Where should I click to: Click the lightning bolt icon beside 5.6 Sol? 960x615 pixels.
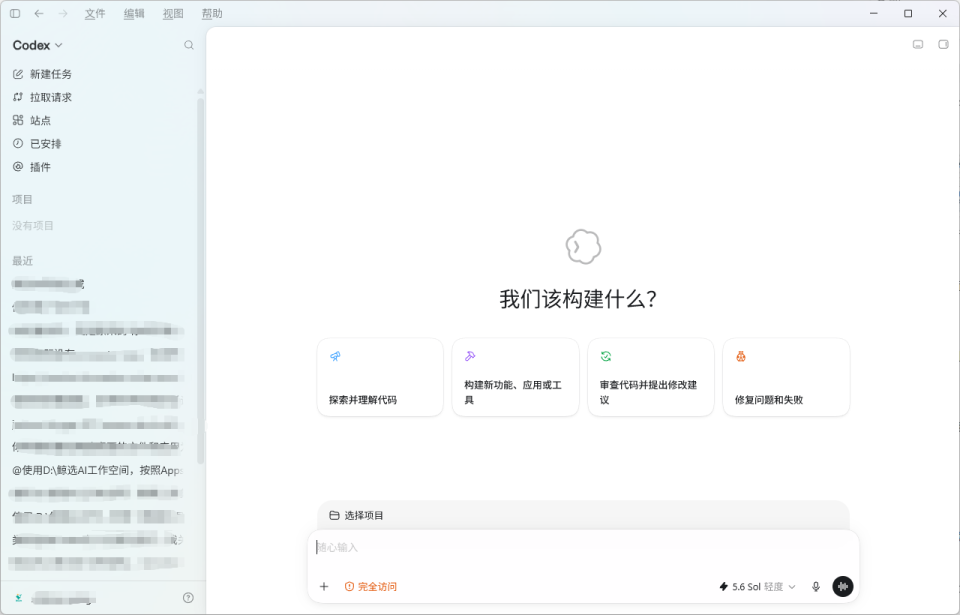coord(724,587)
